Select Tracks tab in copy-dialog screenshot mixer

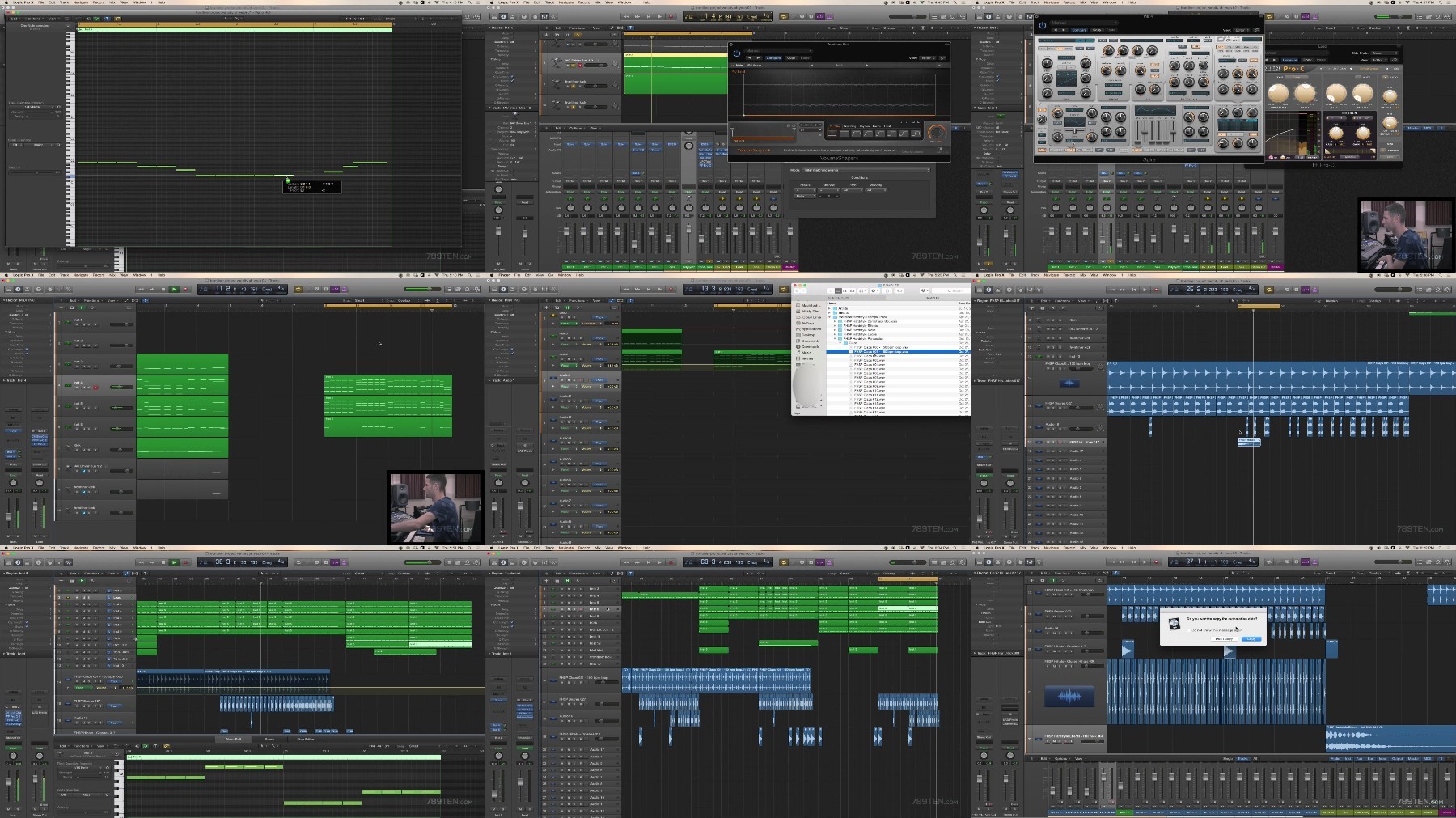point(1243,758)
